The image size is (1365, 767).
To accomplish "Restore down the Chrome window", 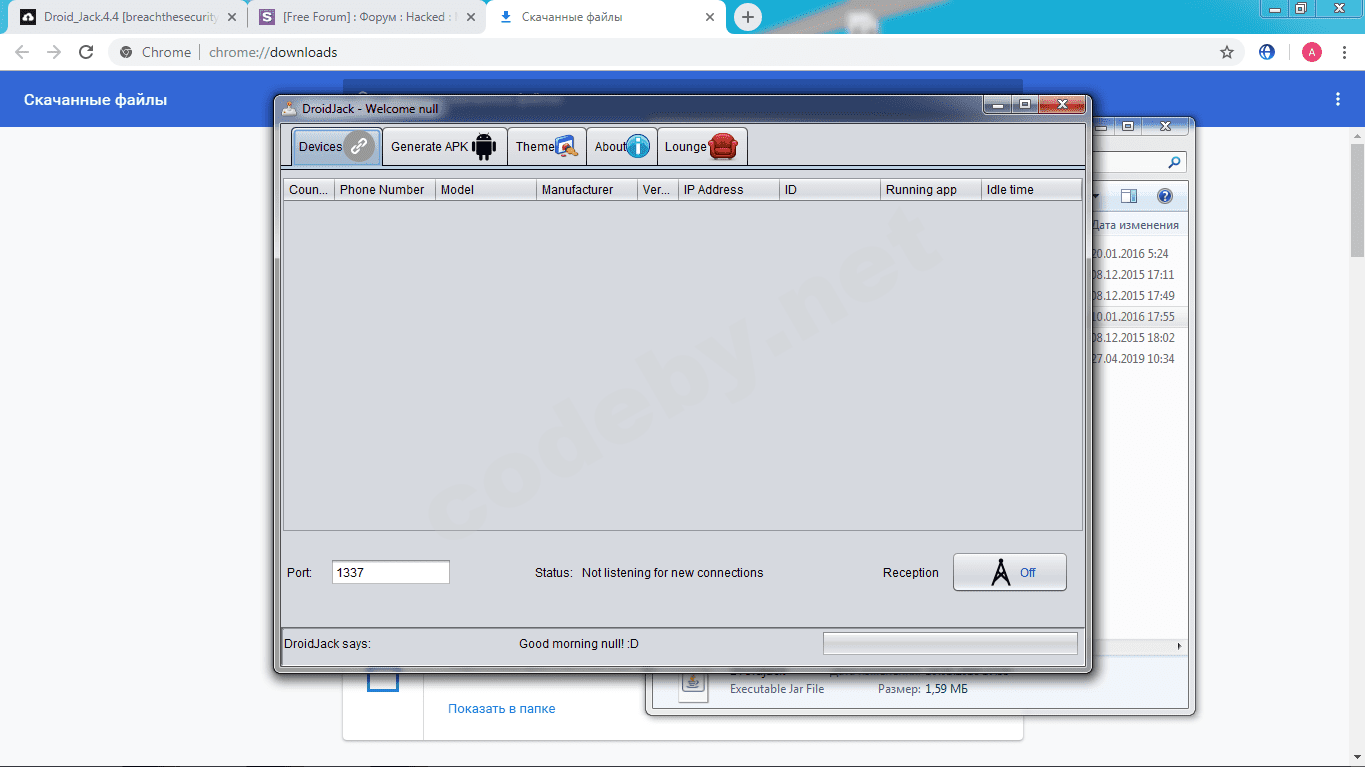I will point(1301,8).
